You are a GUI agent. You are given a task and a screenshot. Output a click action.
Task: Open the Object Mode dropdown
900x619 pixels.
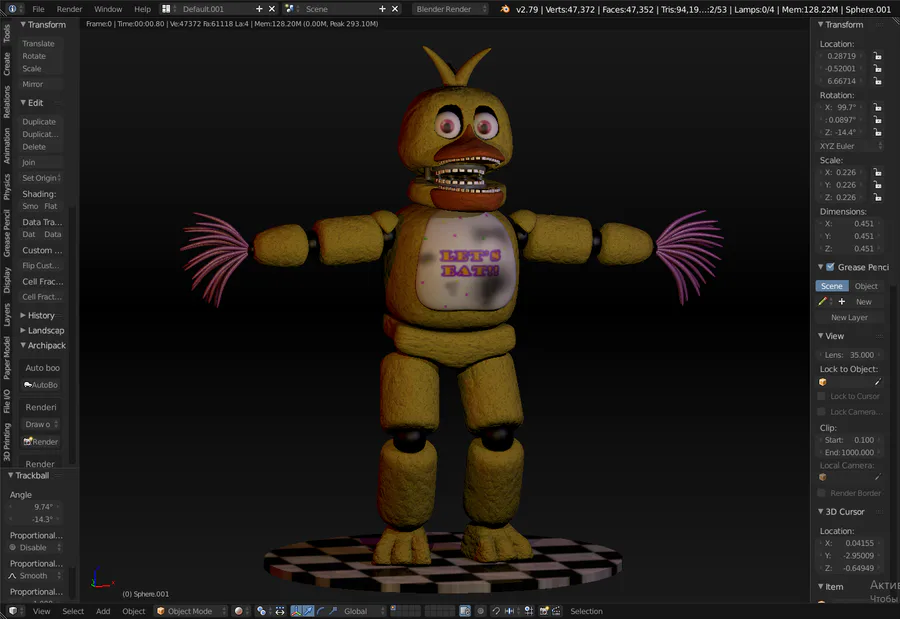[191, 611]
